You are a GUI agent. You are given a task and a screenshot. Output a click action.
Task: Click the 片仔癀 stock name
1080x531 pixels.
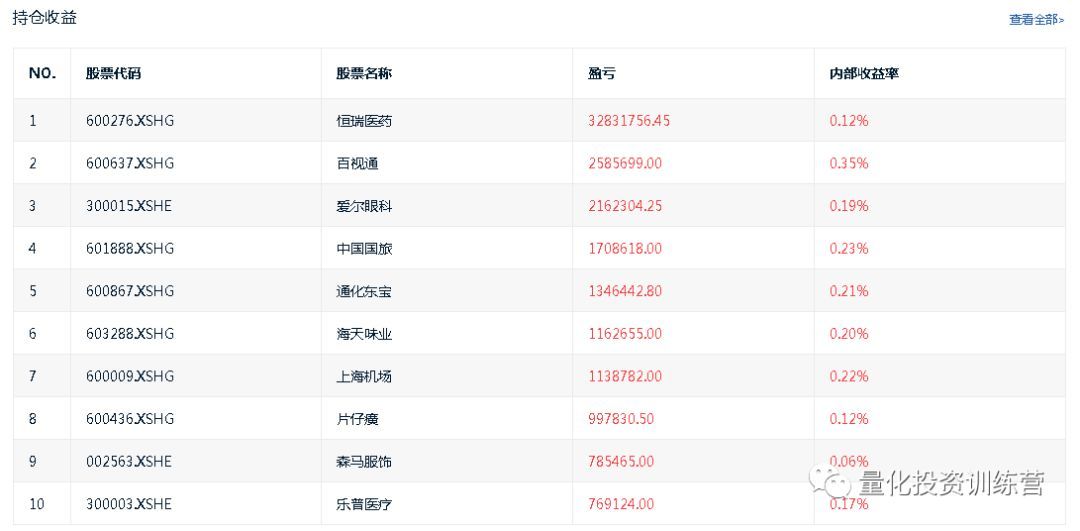[x=357, y=419]
